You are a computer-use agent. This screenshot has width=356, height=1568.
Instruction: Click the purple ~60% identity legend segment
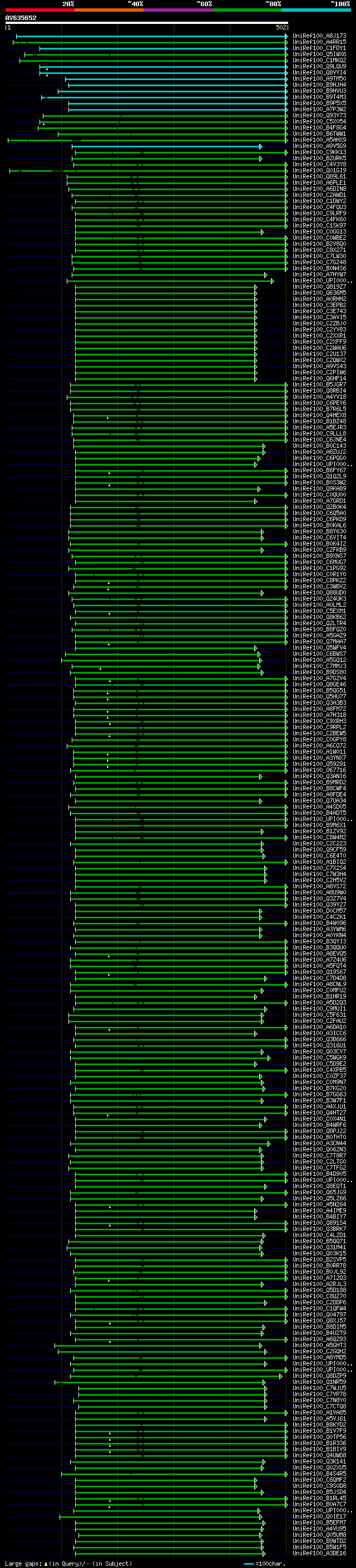[x=179, y=10]
